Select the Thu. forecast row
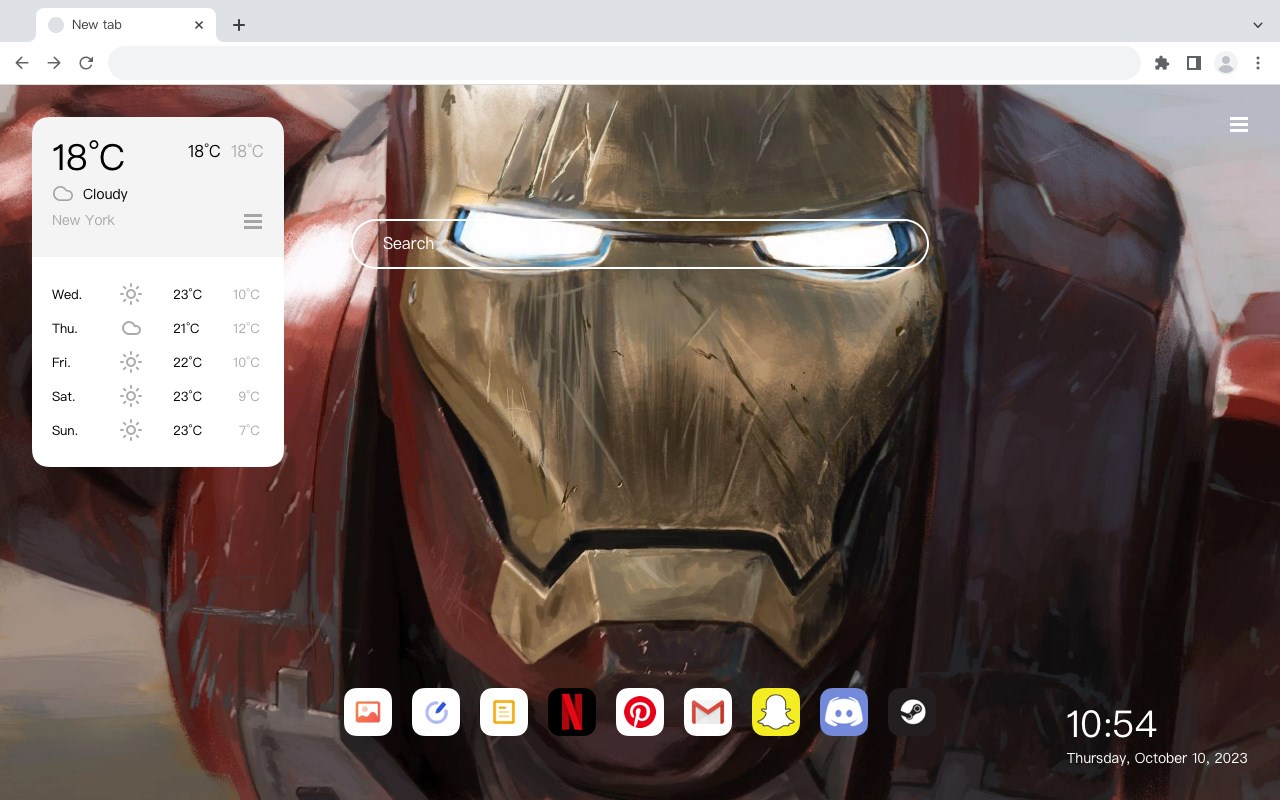Viewport: 1280px width, 800px height. (158, 328)
